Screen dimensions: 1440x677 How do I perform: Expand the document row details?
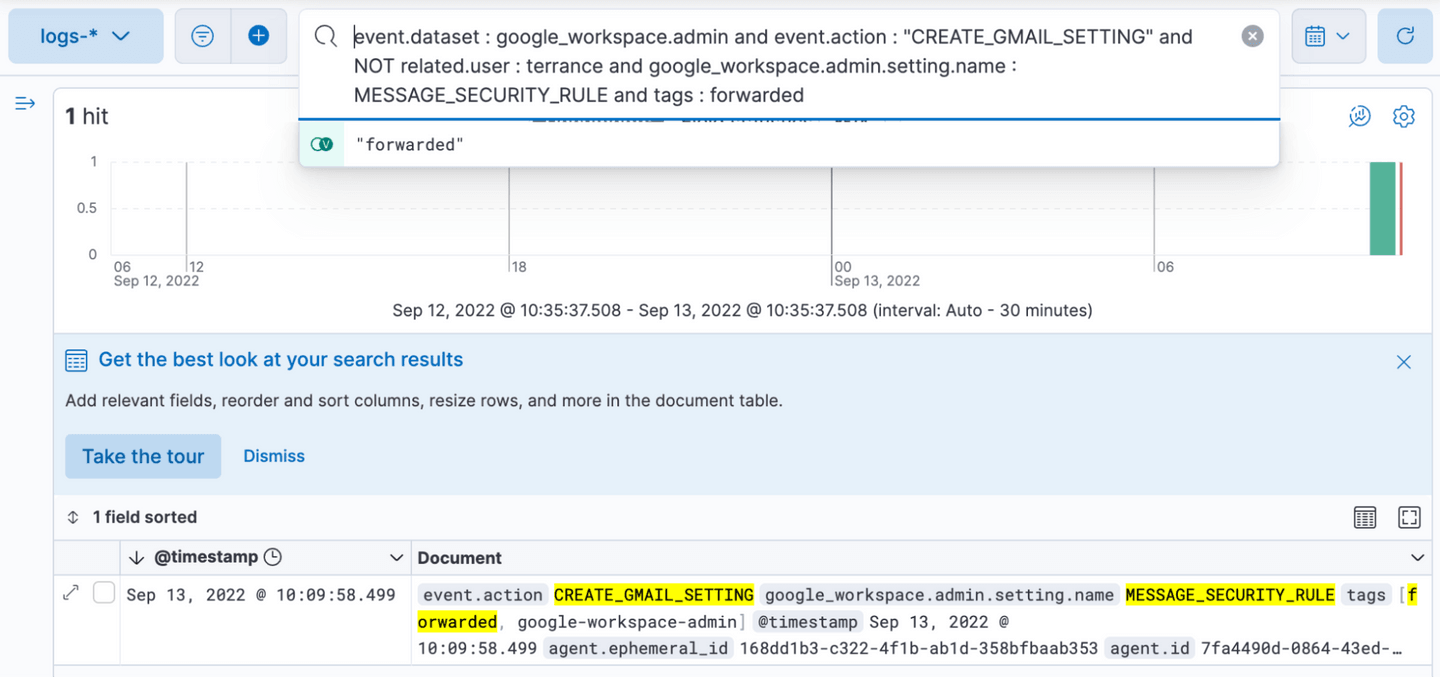pyautogui.click(x=71, y=593)
